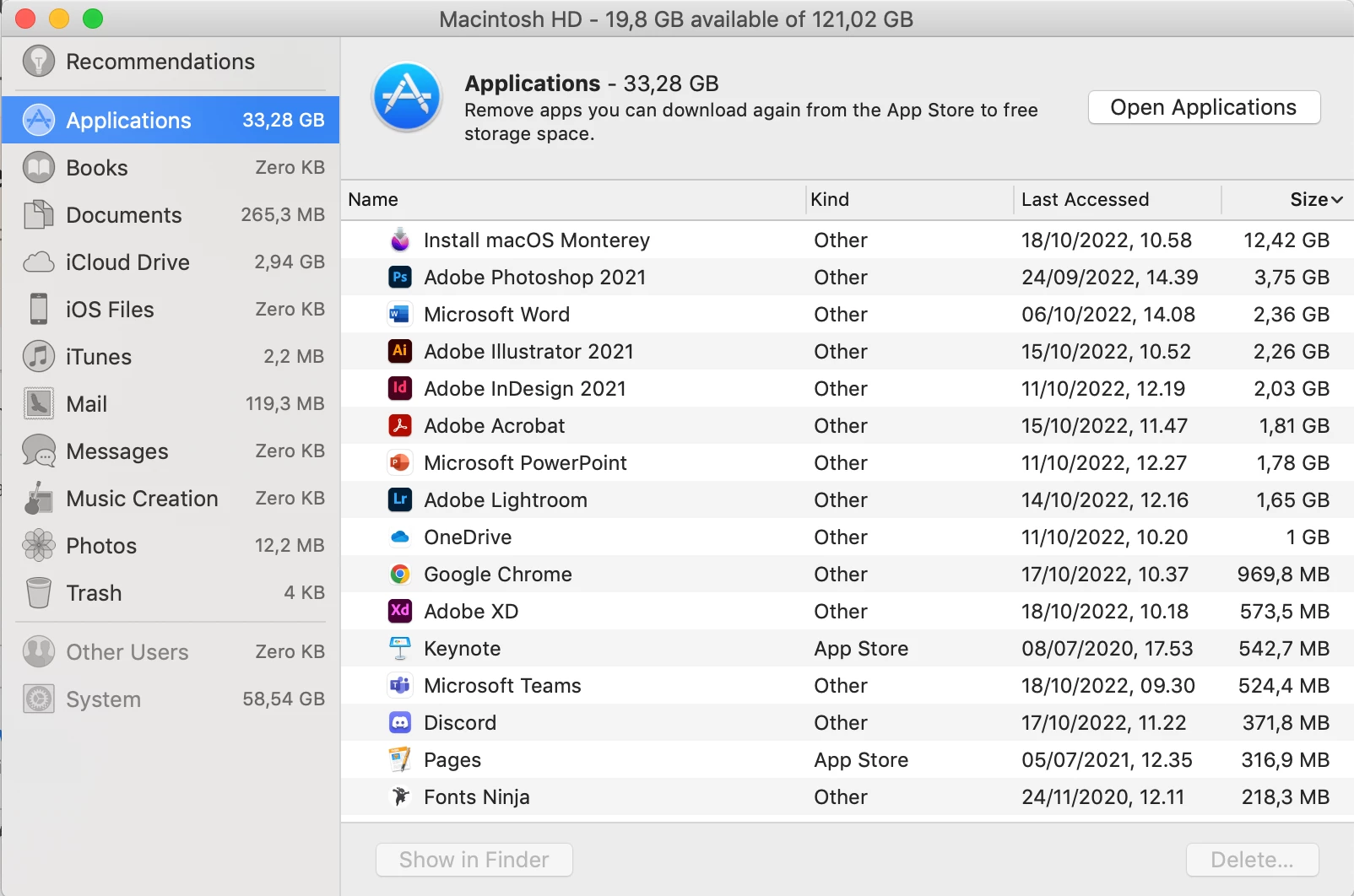Viewport: 1354px width, 896px height.
Task: Click the Books sidebar icon
Action: (39, 167)
